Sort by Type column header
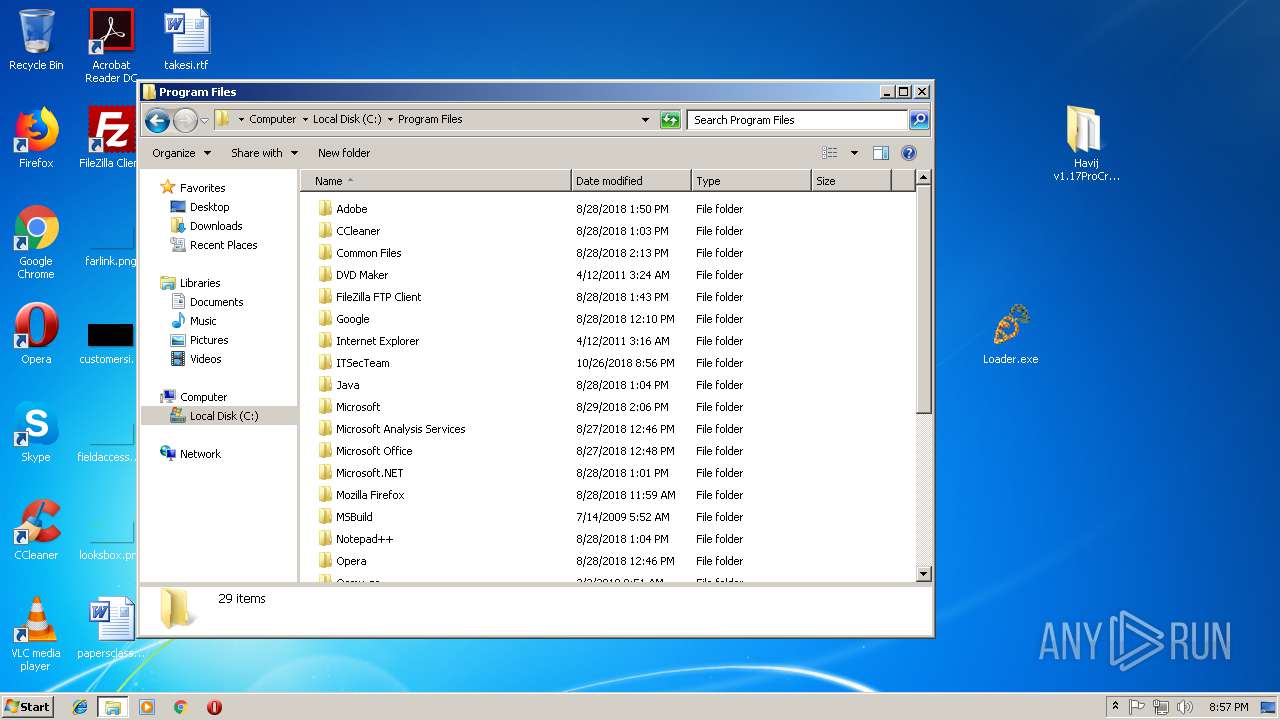Screen dimensions: 1280x720 click(x=751, y=181)
